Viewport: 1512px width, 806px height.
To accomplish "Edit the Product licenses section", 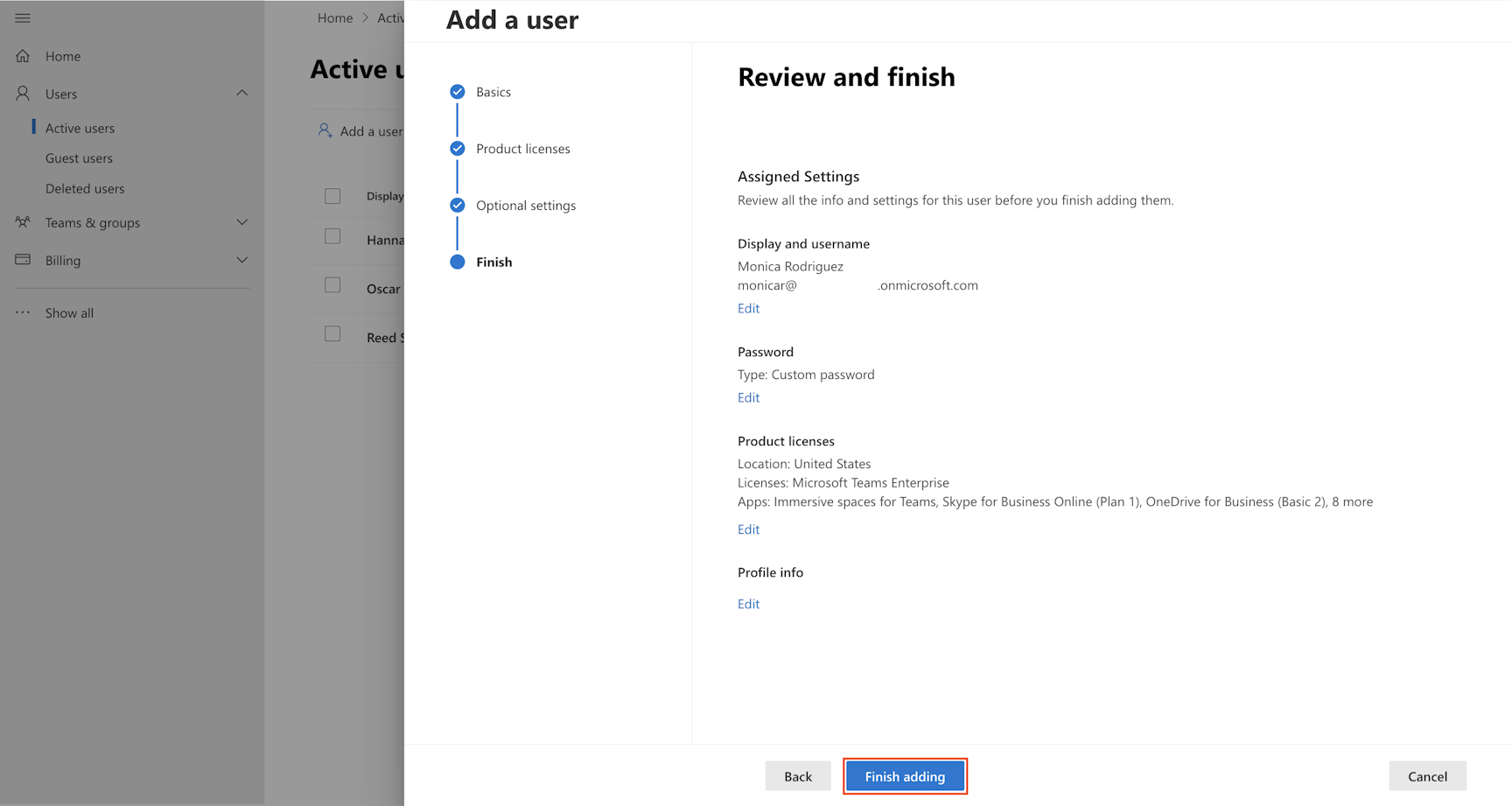I will [x=748, y=529].
